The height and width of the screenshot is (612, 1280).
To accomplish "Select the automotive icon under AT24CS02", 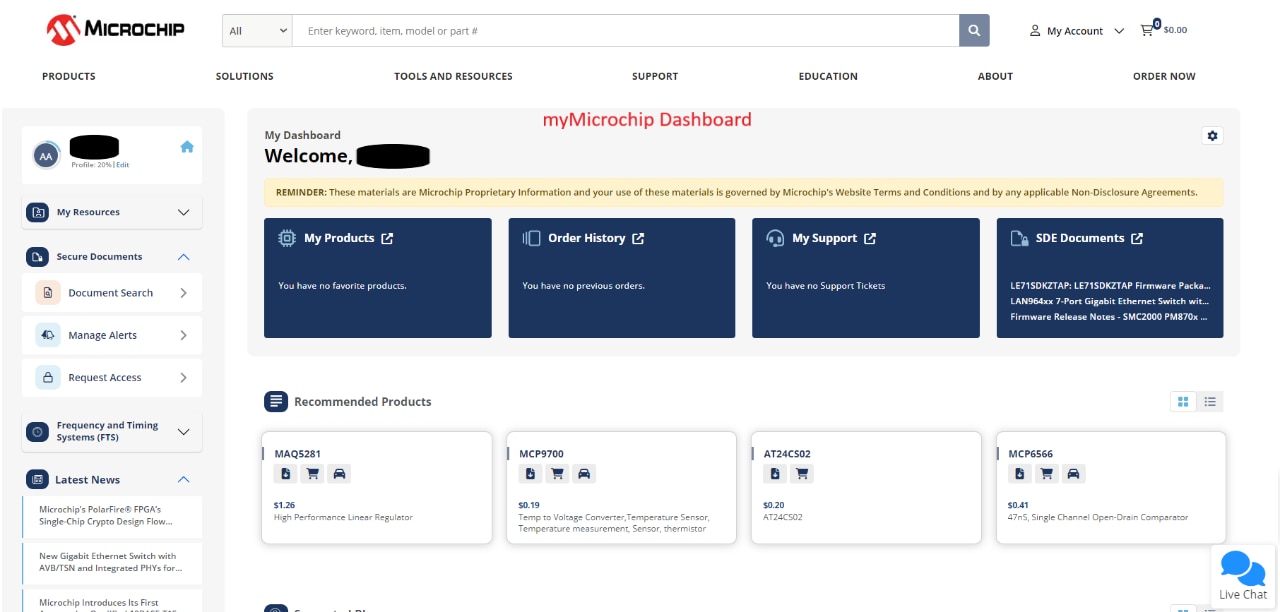I will tap(828, 473).
